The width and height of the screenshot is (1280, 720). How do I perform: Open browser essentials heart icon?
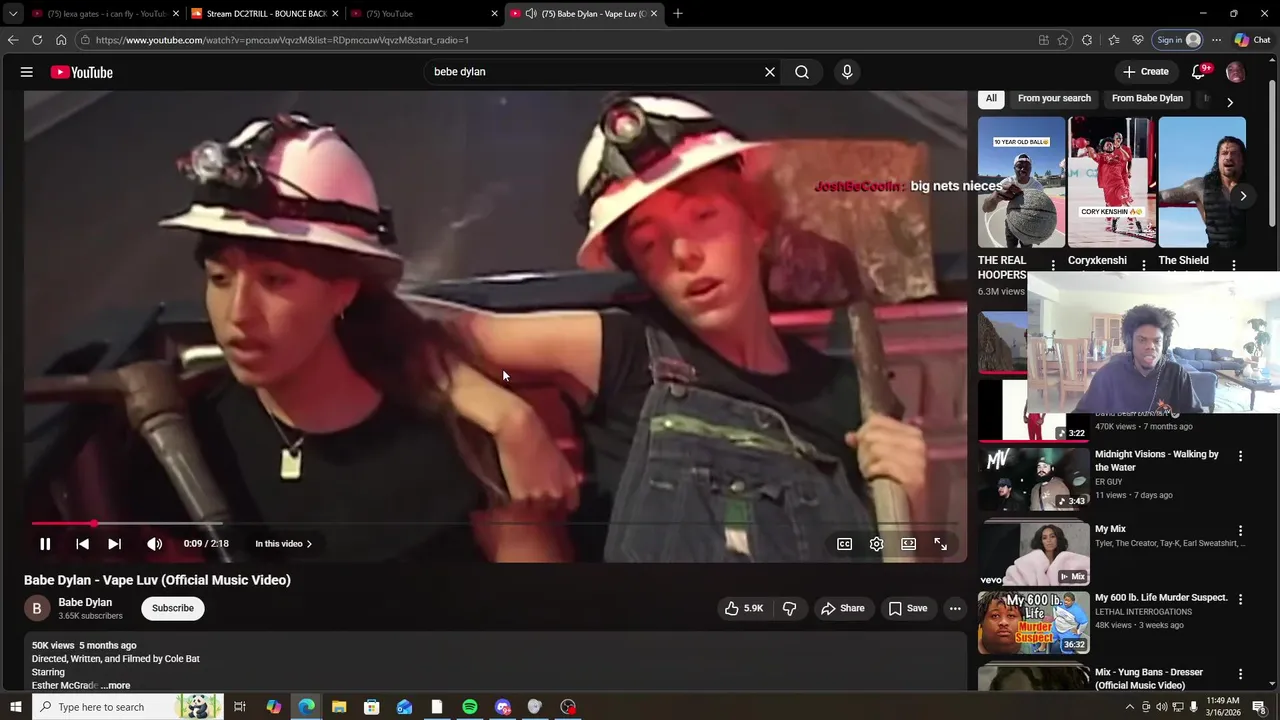(x=1138, y=40)
